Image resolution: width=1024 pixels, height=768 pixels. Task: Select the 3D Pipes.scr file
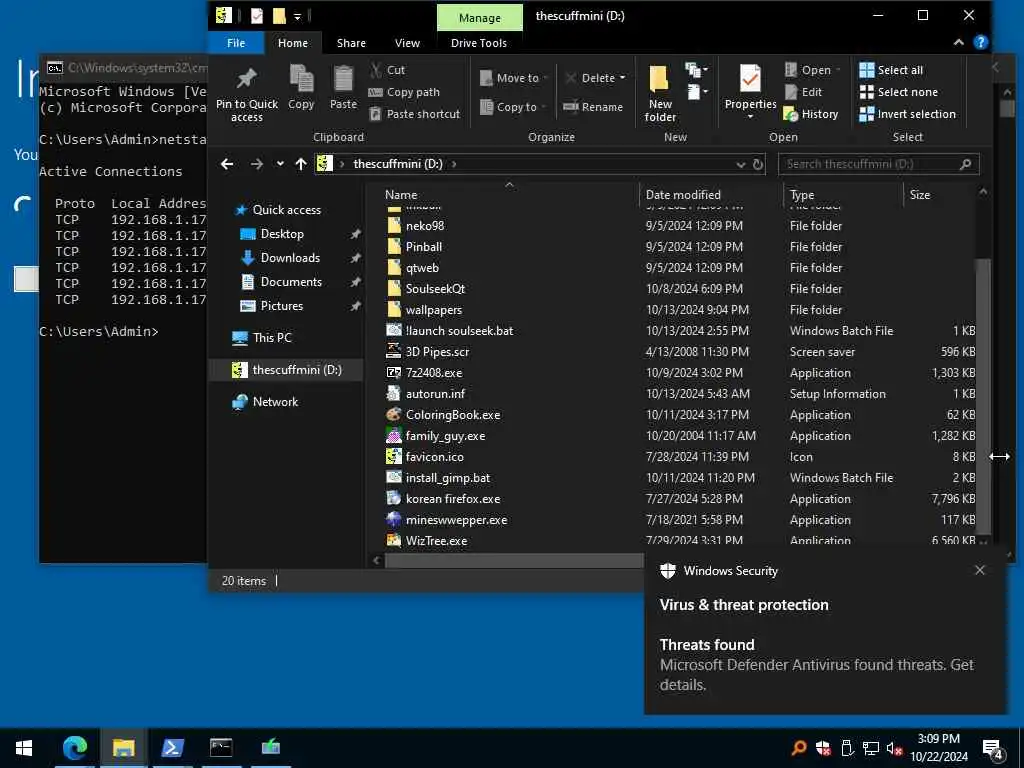[437, 352]
